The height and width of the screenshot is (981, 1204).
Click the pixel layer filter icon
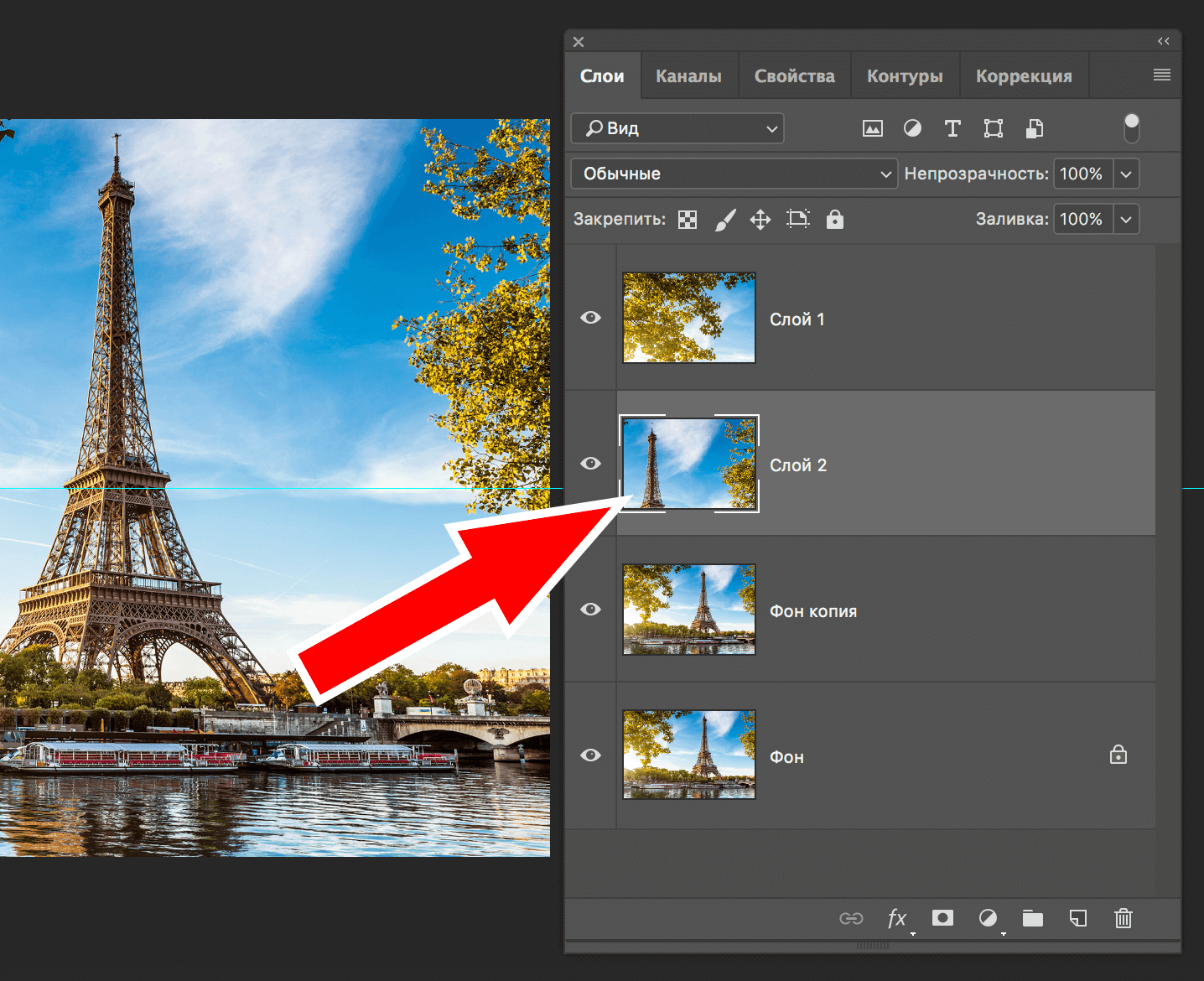tap(872, 128)
